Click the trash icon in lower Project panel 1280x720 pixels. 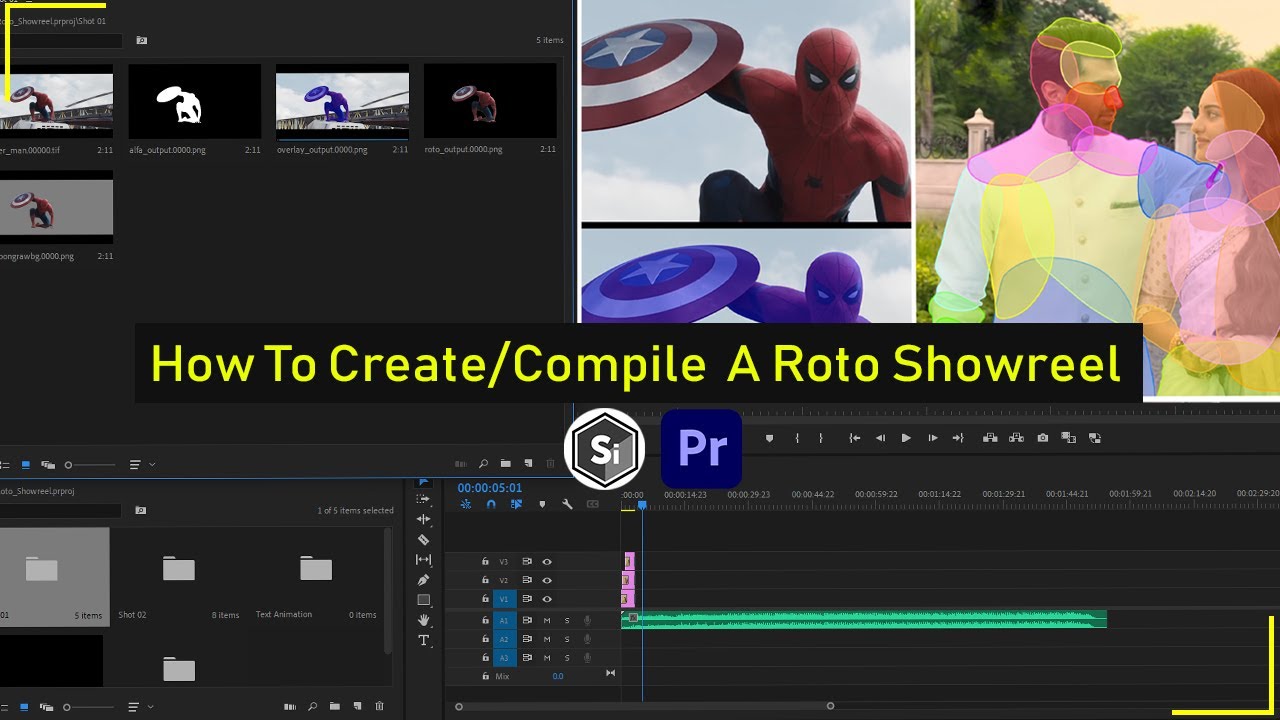click(379, 706)
